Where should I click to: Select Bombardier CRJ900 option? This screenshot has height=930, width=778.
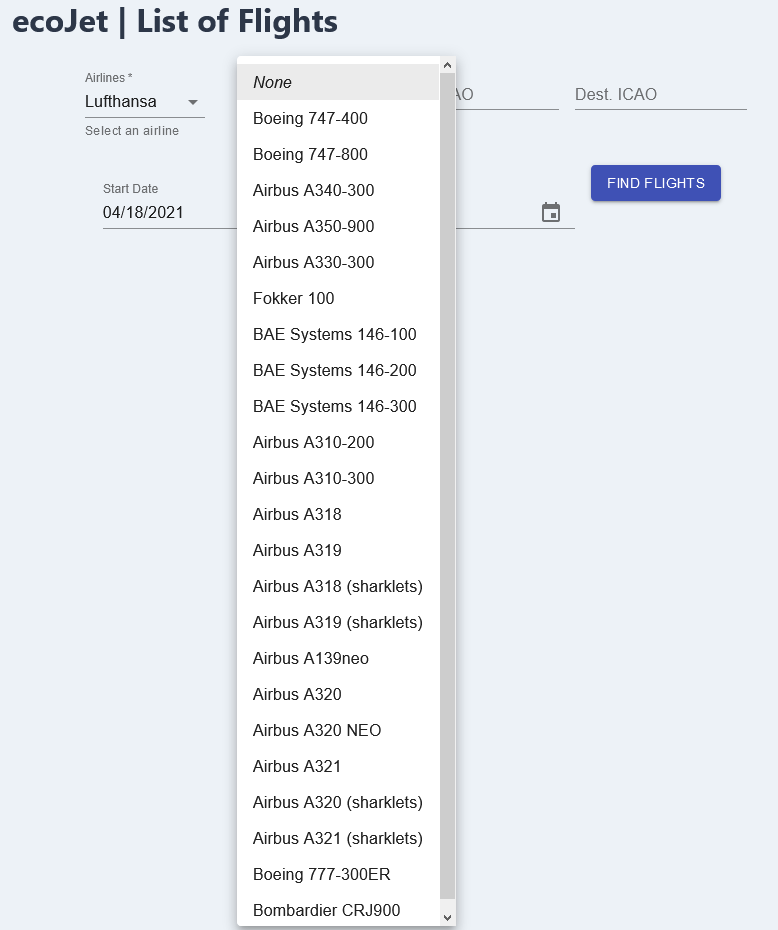pyautogui.click(x=338, y=910)
